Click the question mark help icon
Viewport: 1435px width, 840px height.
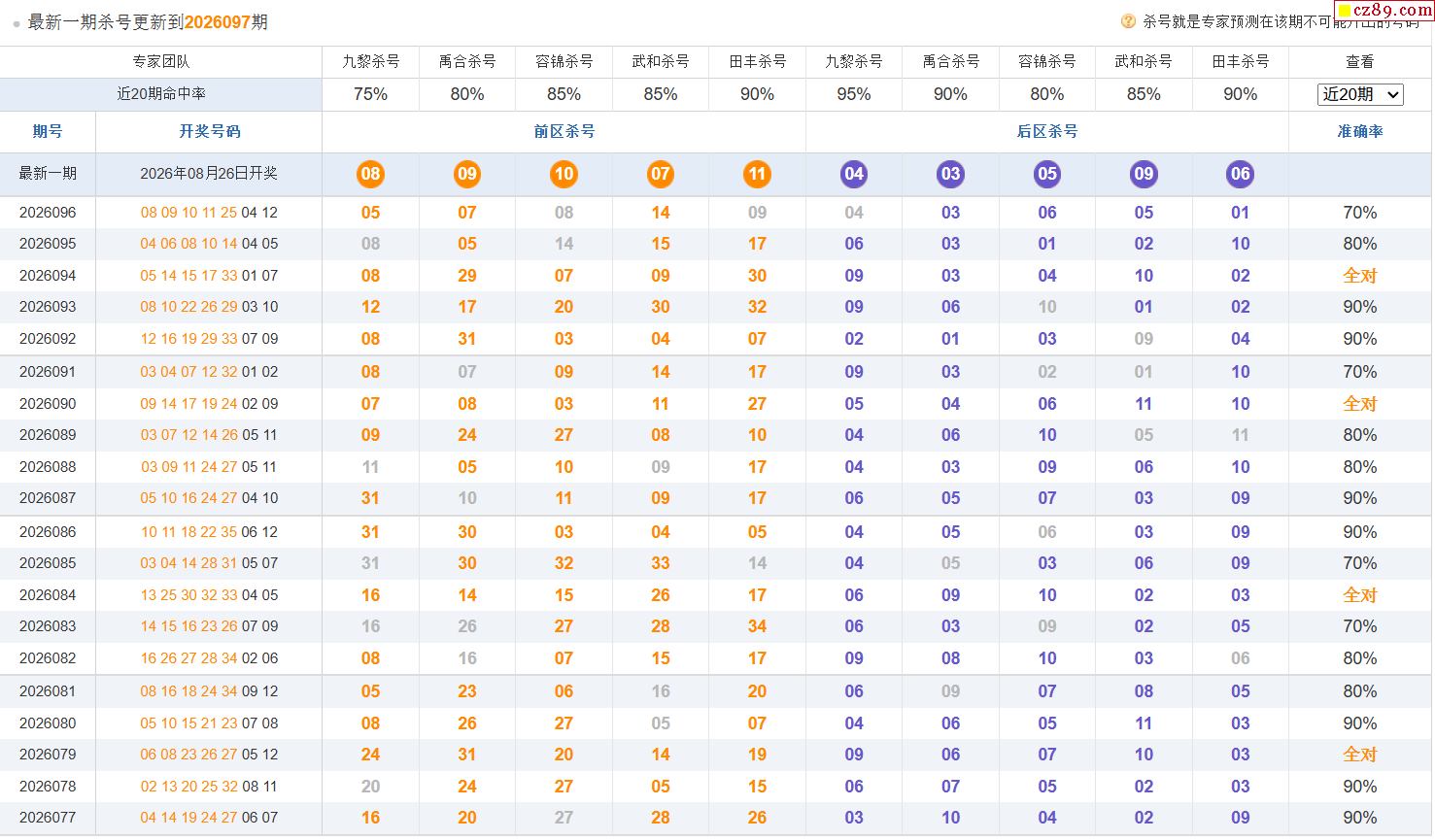[1128, 21]
